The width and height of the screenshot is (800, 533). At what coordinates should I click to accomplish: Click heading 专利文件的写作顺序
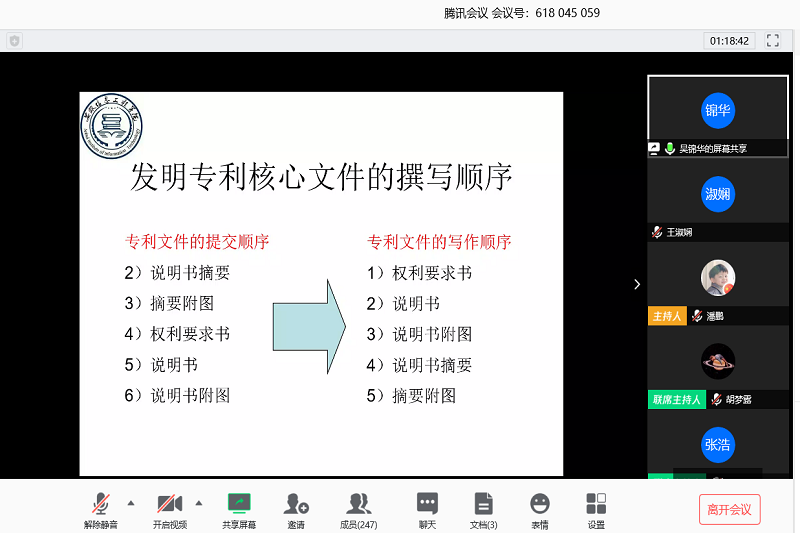(x=439, y=242)
